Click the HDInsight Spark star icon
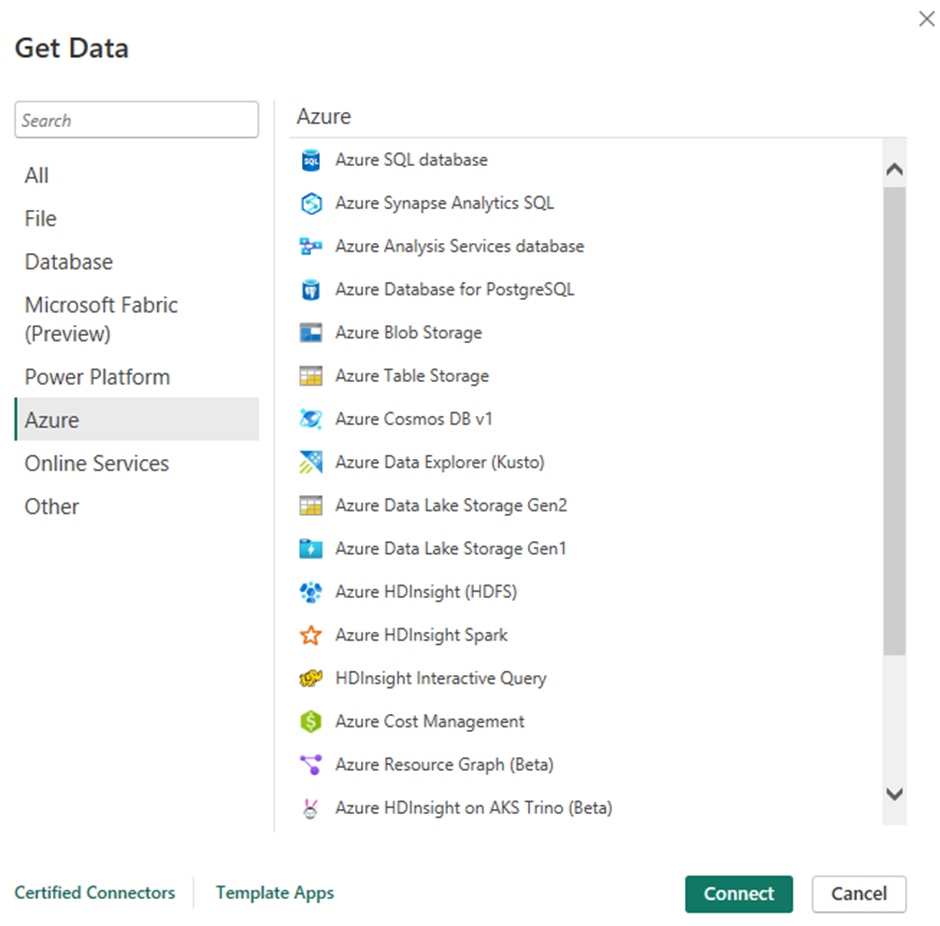Viewport: 940px width, 926px height. (x=311, y=635)
